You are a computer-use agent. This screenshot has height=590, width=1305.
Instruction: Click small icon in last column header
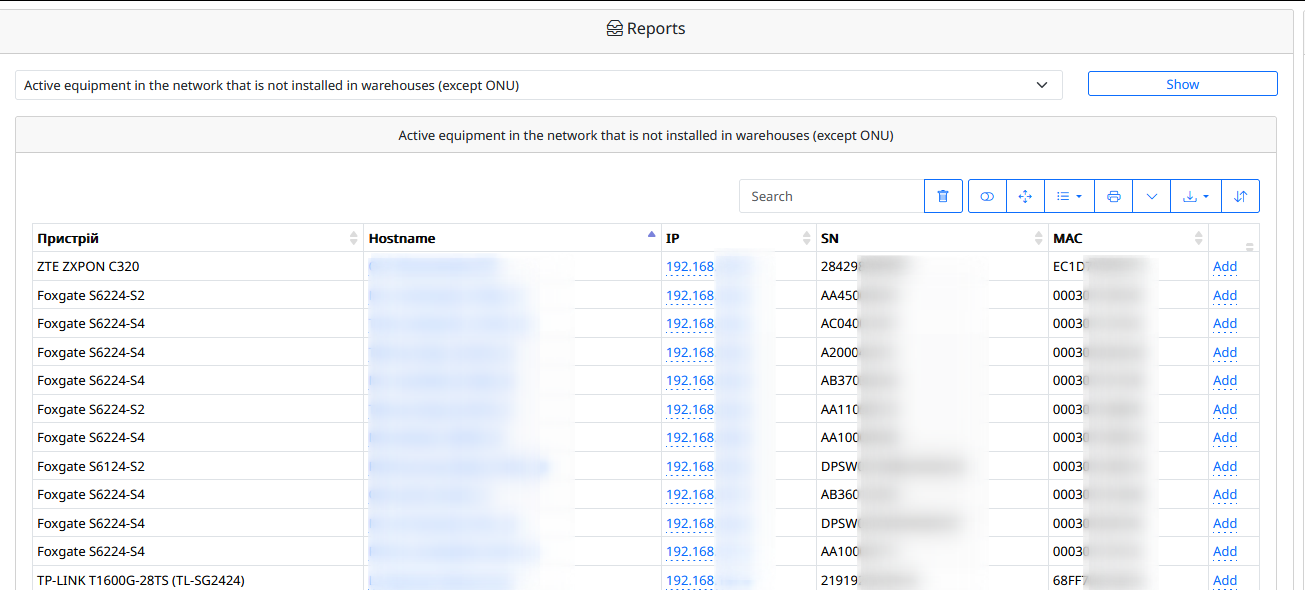1250,246
